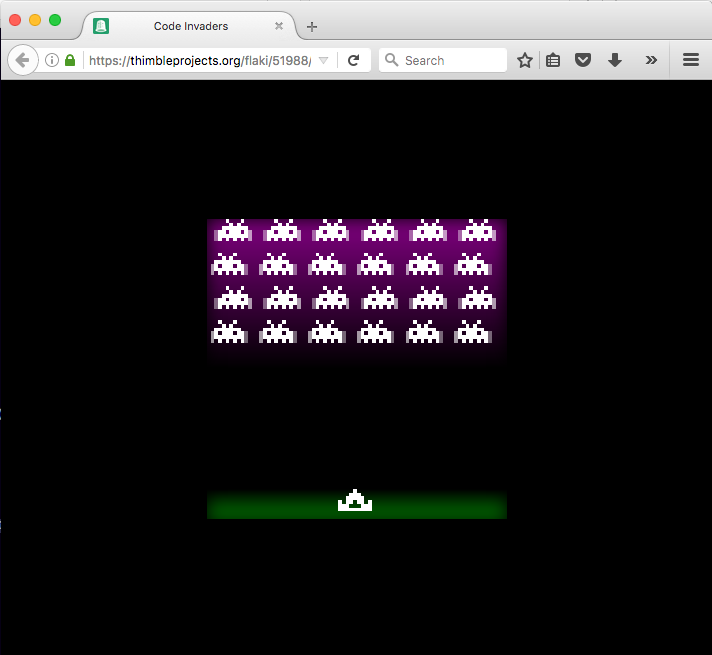This screenshot has width=712, height=655.
Task: Close the browser window (red button)
Action: pos(15,20)
